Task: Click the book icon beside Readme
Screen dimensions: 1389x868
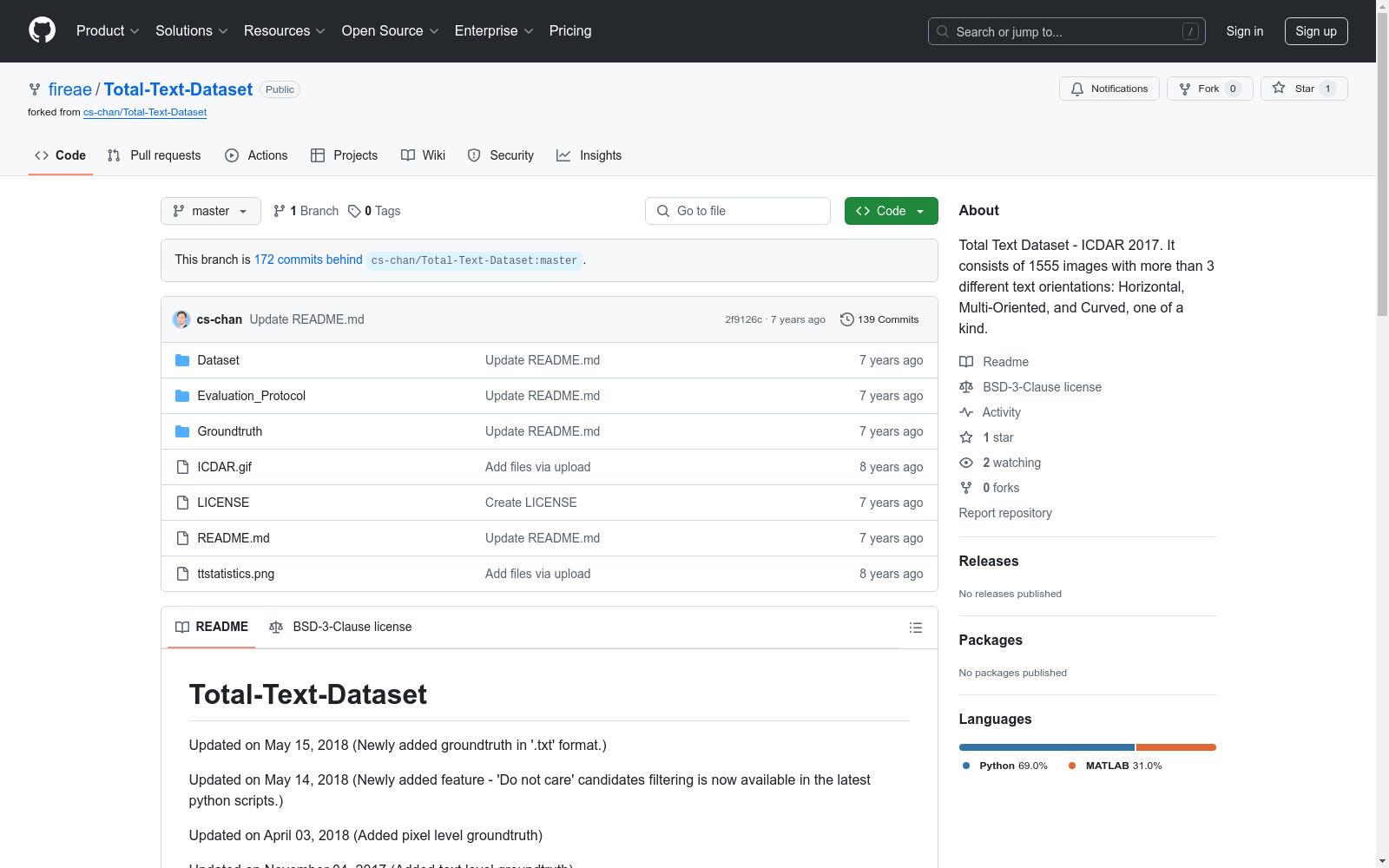Action: click(x=966, y=362)
